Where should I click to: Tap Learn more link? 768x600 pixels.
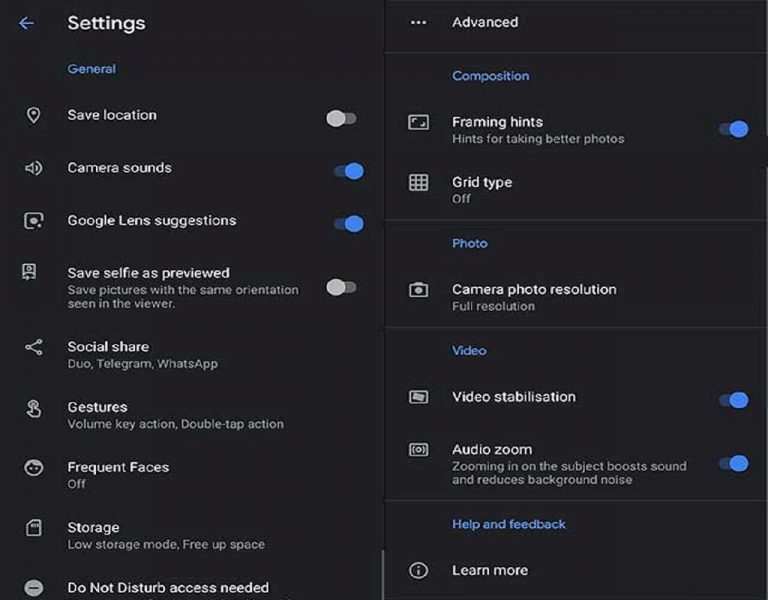click(576, 570)
